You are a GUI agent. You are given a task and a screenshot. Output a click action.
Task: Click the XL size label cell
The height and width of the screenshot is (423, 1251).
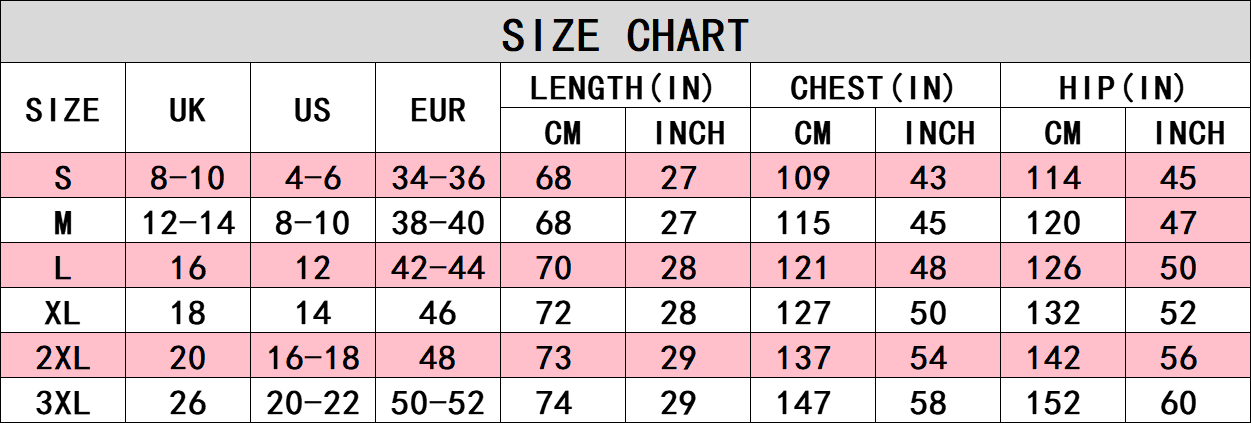click(x=62, y=313)
